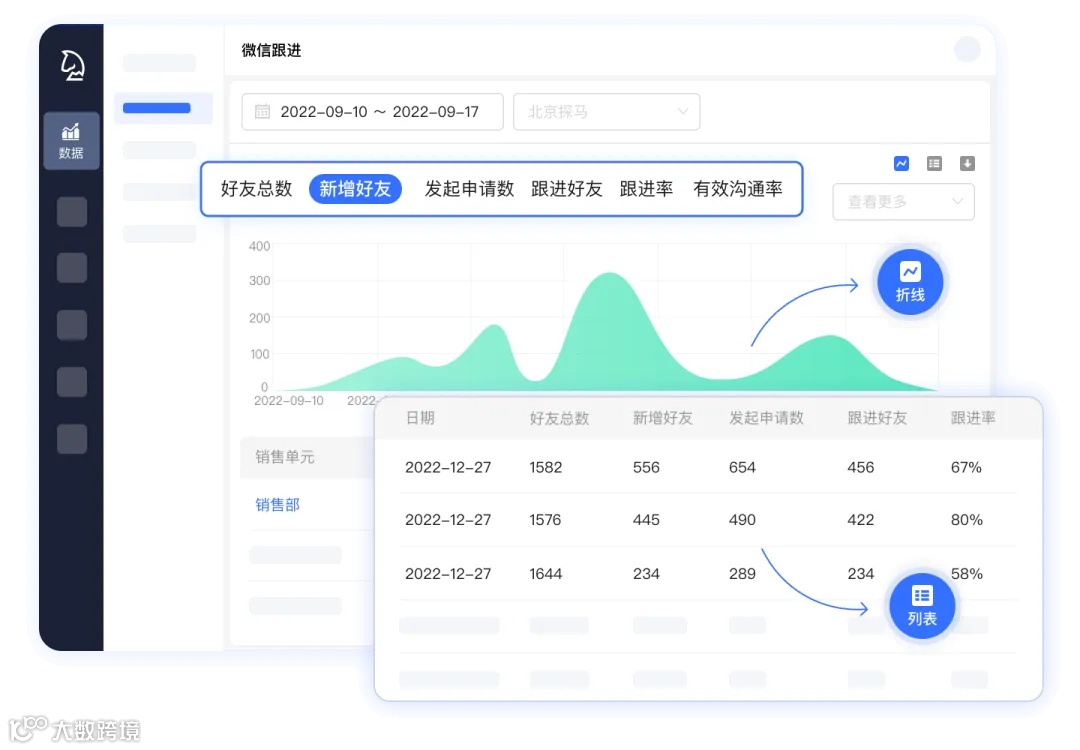
Task: Open the 销售部 link in the table
Action: pyautogui.click(x=277, y=505)
